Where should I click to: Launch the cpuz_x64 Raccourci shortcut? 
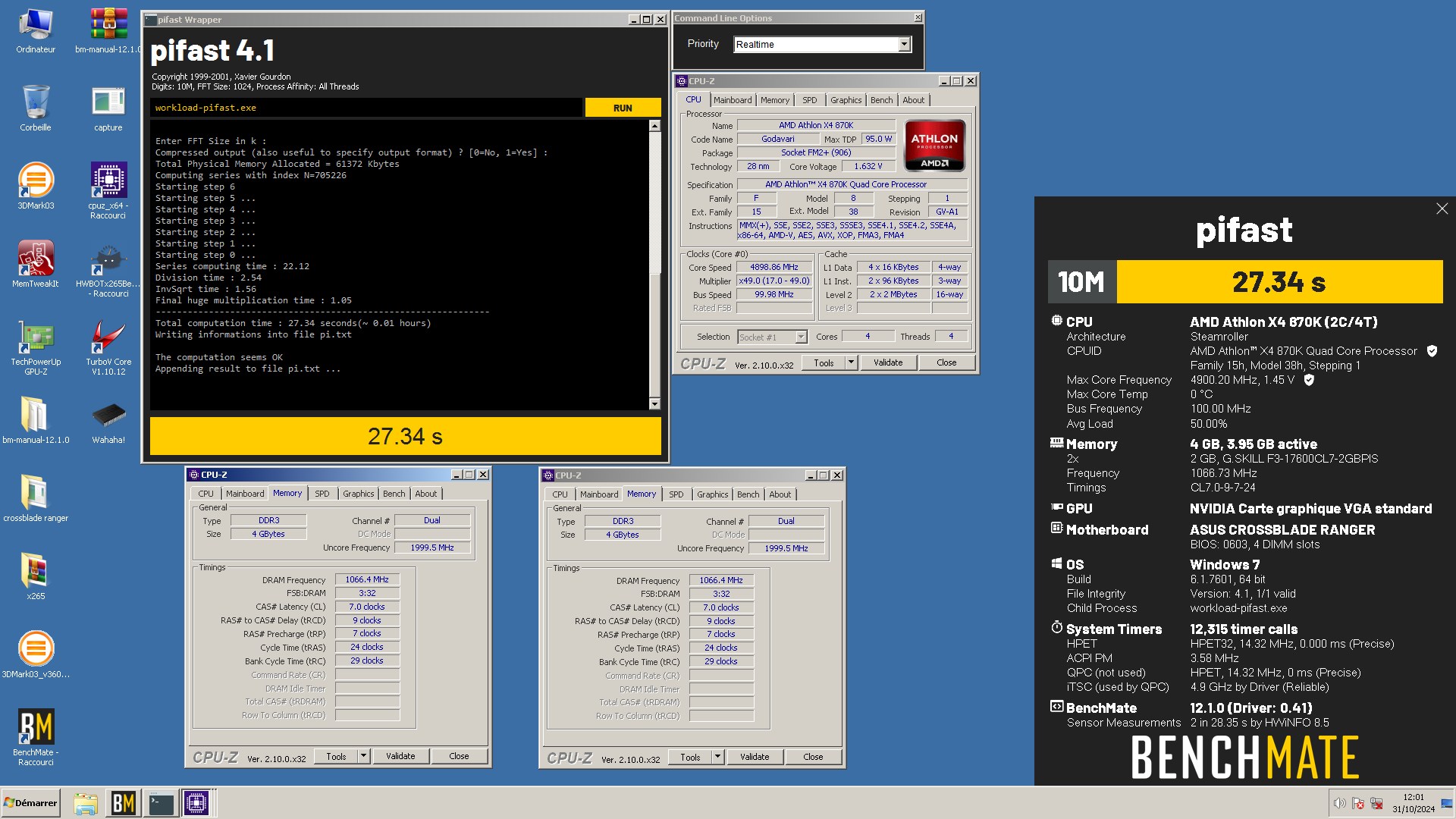108,190
